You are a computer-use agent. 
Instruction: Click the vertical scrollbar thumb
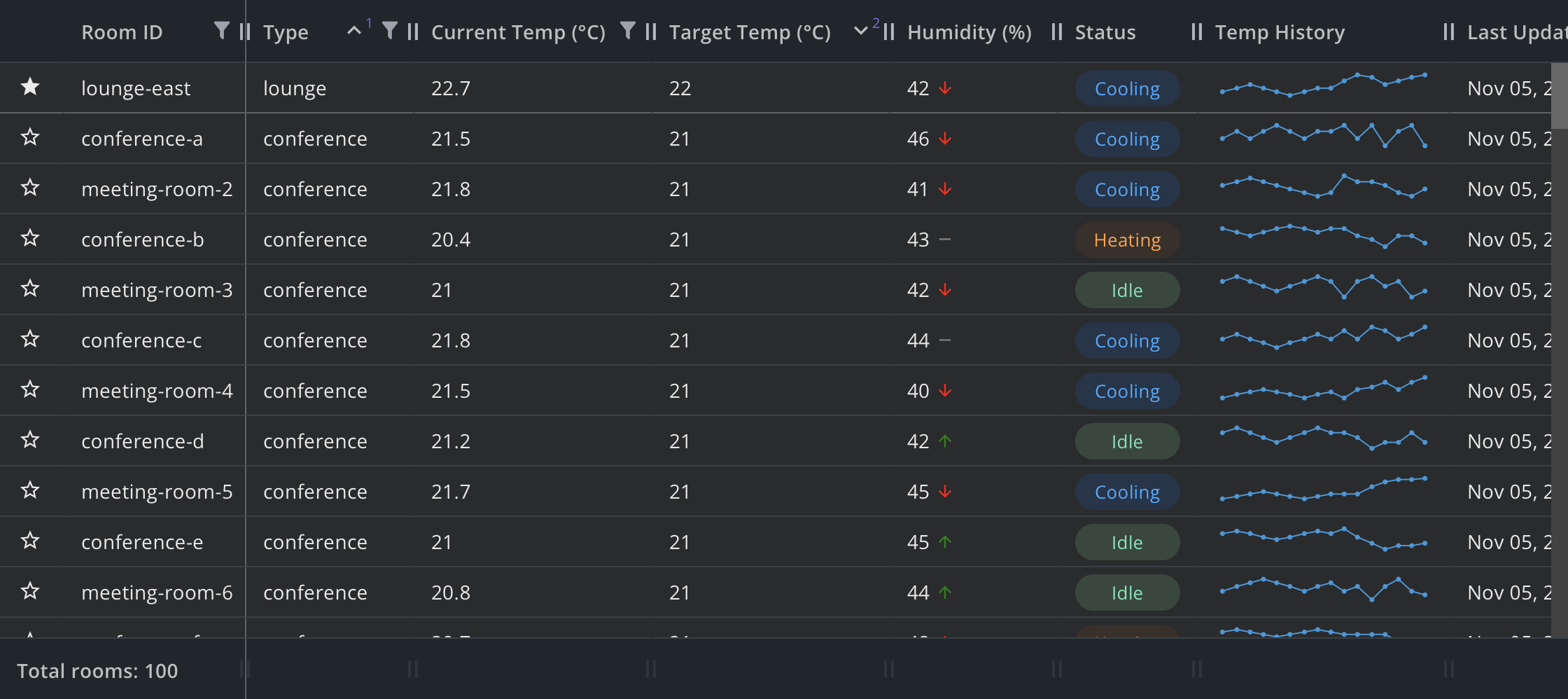click(1560, 95)
